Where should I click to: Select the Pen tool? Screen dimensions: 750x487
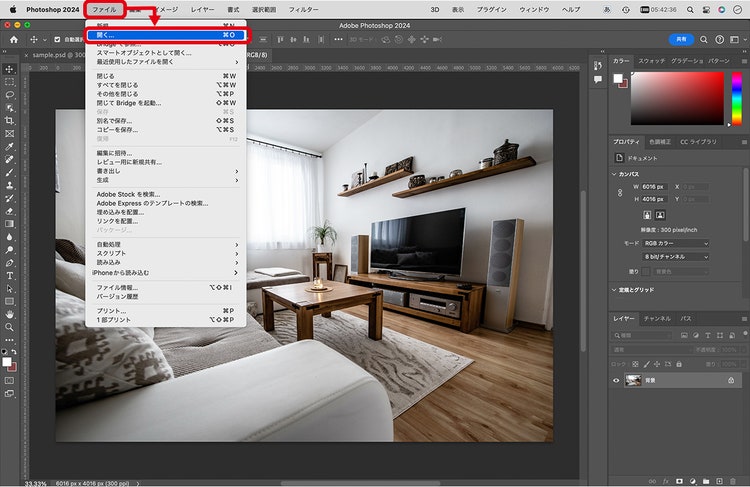pos(9,263)
